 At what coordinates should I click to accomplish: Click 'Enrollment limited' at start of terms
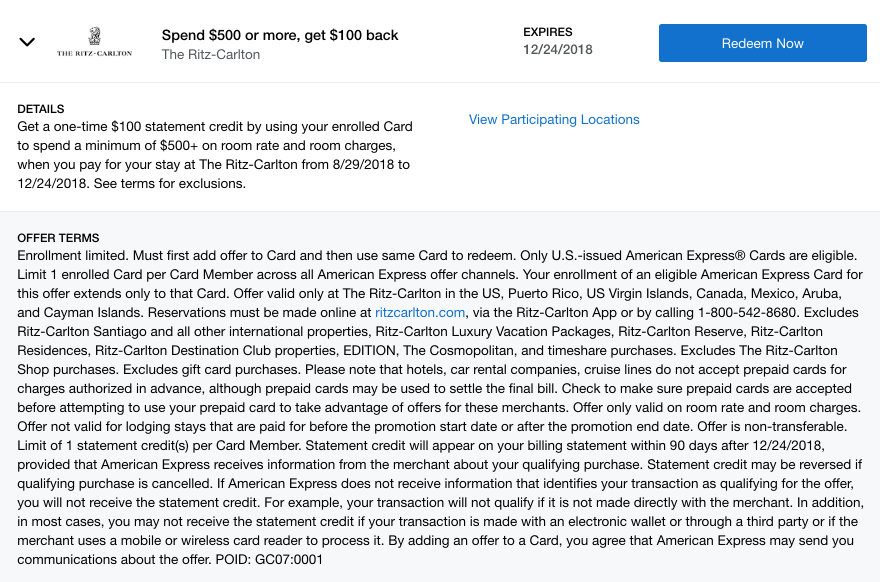pyautogui.click(x=73, y=257)
